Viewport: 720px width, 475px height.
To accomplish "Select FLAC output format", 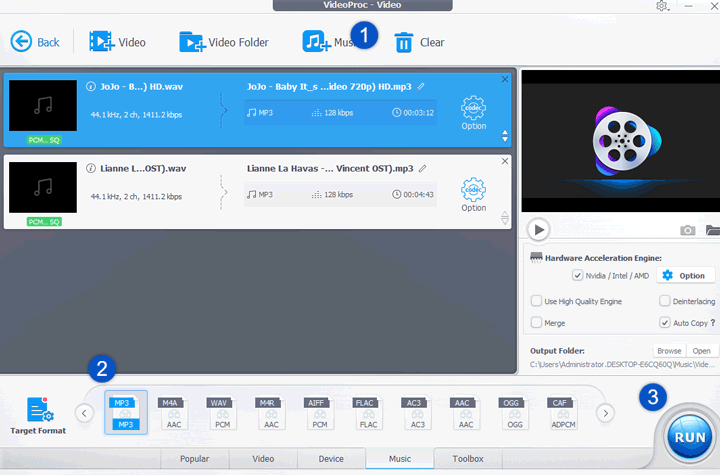I will 368,413.
